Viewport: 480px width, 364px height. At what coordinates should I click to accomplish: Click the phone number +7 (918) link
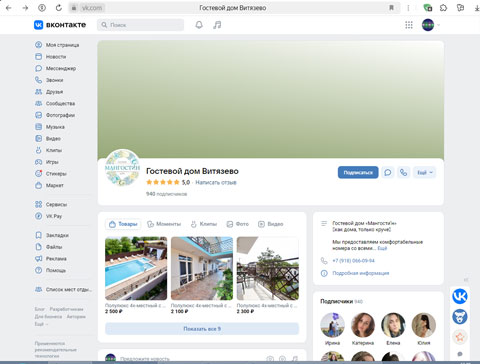tap(353, 261)
